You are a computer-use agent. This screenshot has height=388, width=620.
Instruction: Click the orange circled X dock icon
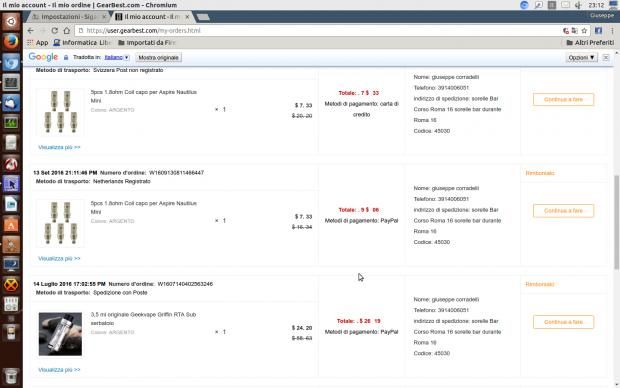tap(11, 284)
